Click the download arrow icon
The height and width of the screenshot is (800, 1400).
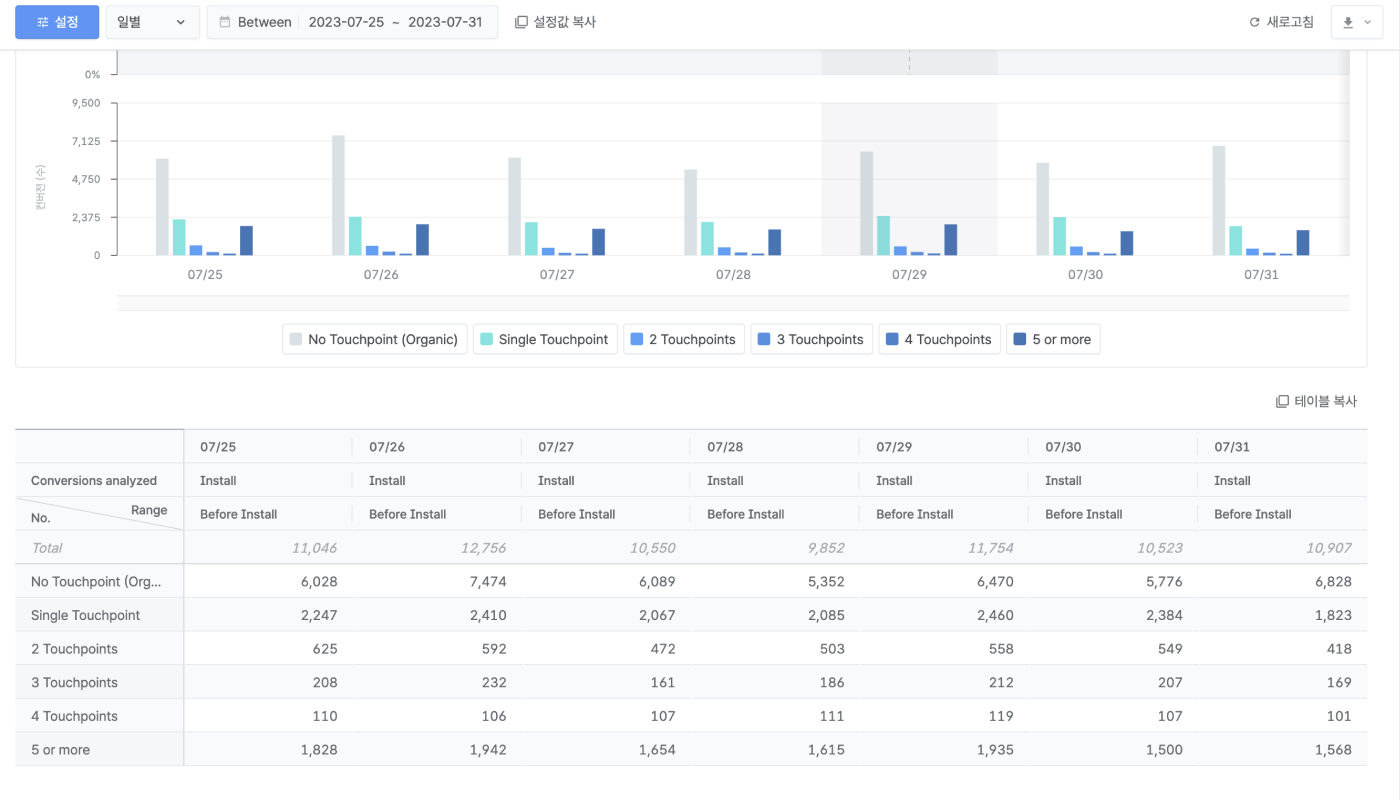tap(1348, 22)
